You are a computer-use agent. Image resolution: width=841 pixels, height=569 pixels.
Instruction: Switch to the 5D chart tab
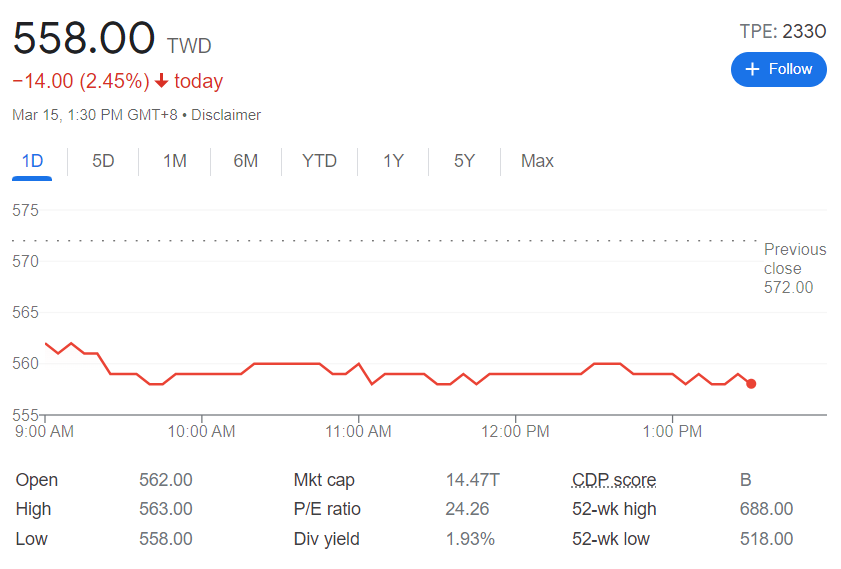pos(103,161)
